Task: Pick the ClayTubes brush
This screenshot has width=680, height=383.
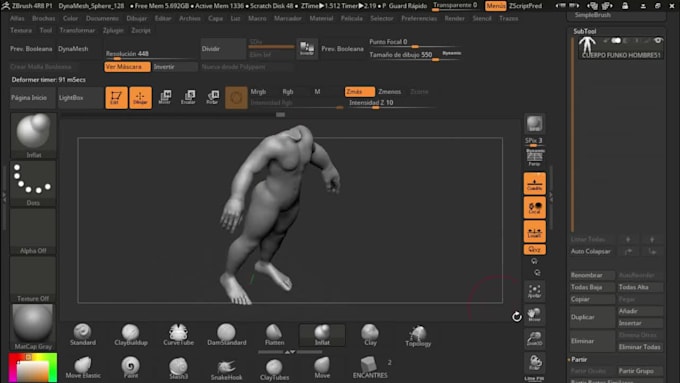Action: (274, 369)
